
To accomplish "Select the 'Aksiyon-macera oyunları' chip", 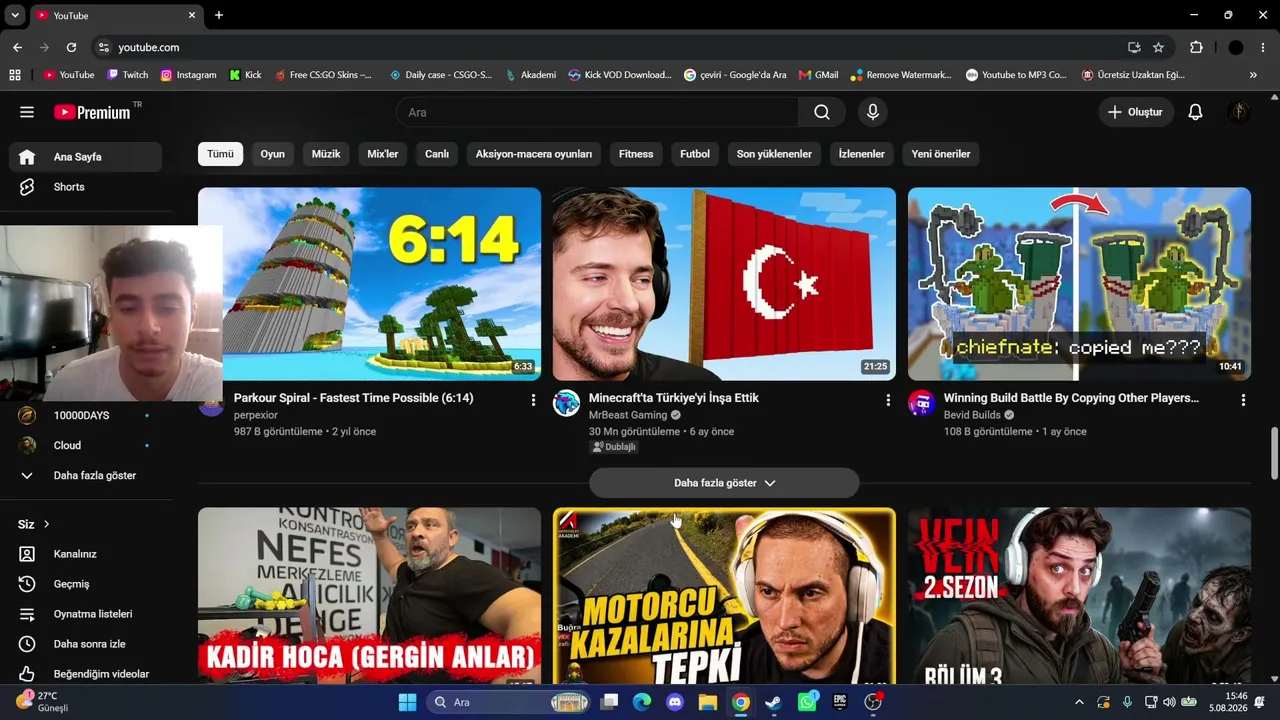I will [x=534, y=154].
